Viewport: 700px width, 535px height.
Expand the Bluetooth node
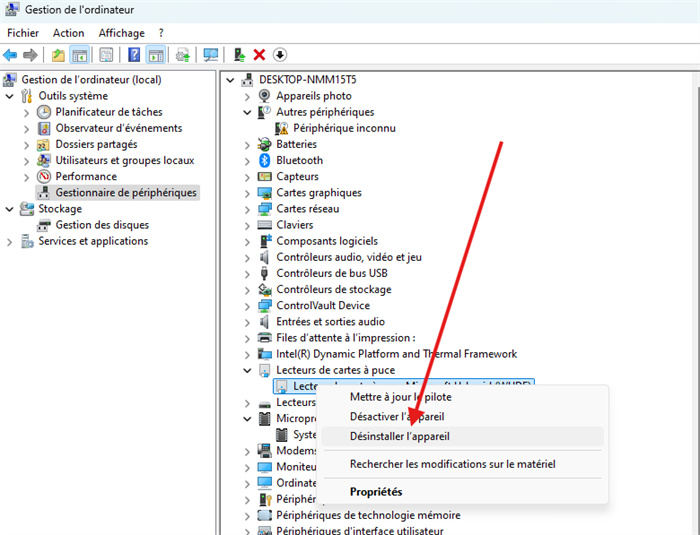tap(247, 160)
